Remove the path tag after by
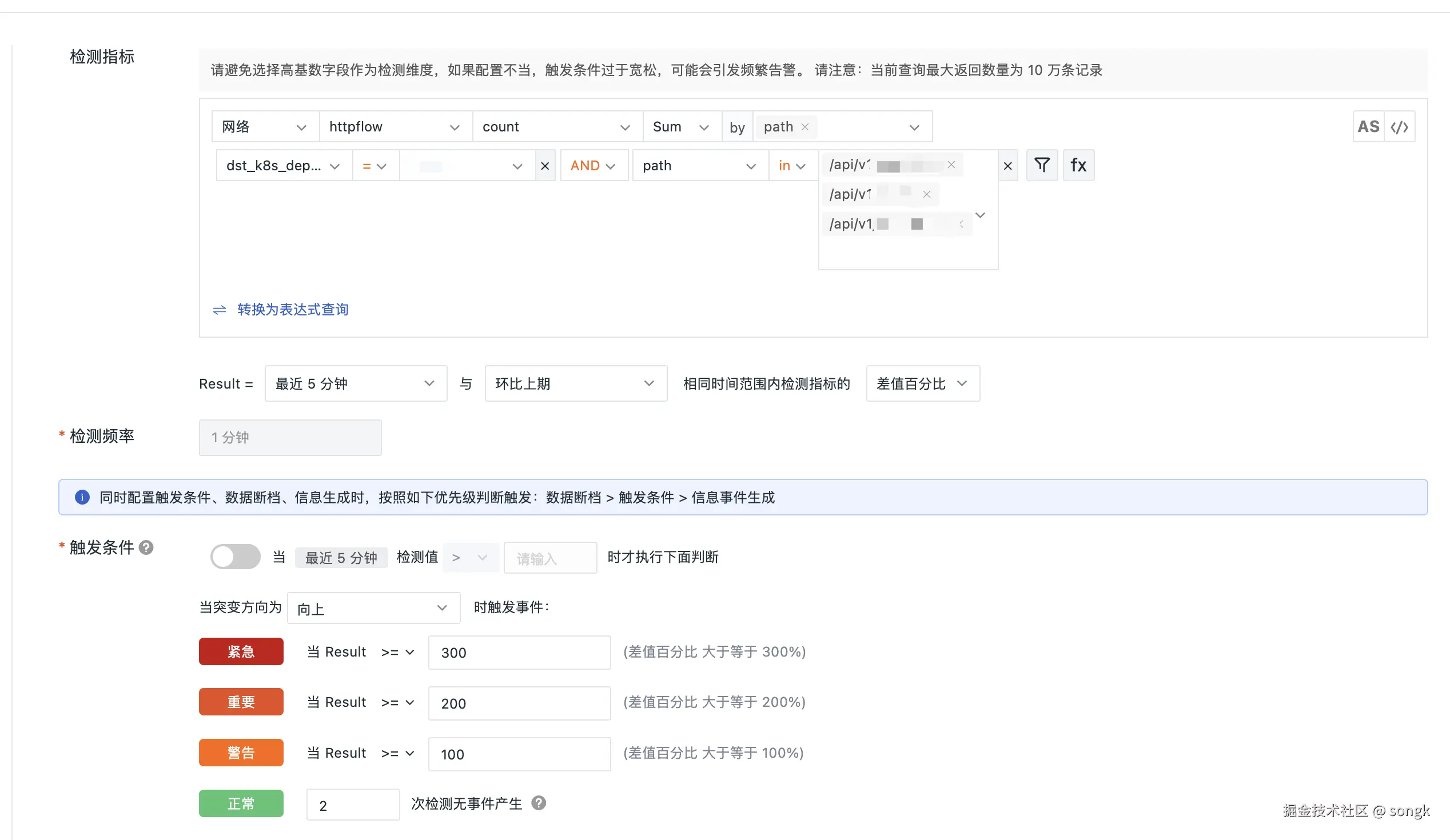Image resolution: width=1450 pixels, height=840 pixels. (805, 127)
